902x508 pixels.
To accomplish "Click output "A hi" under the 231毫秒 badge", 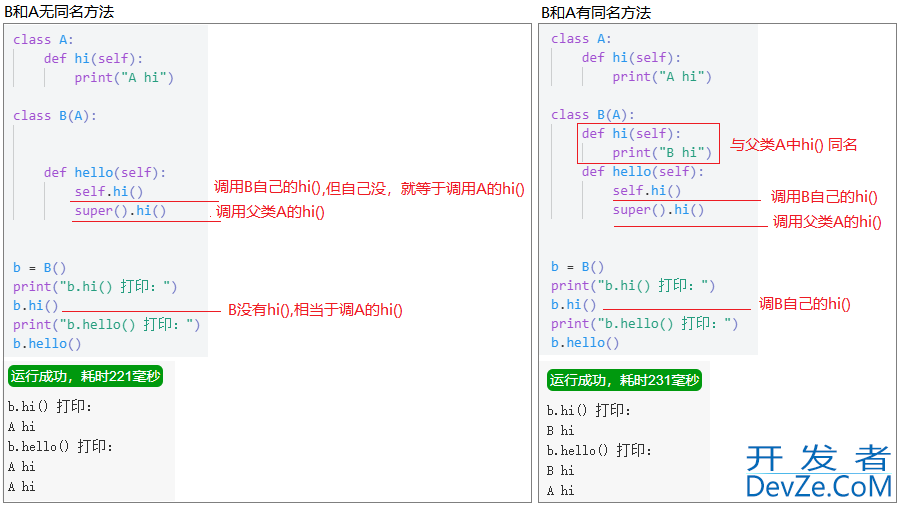I will (x=560, y=491).
